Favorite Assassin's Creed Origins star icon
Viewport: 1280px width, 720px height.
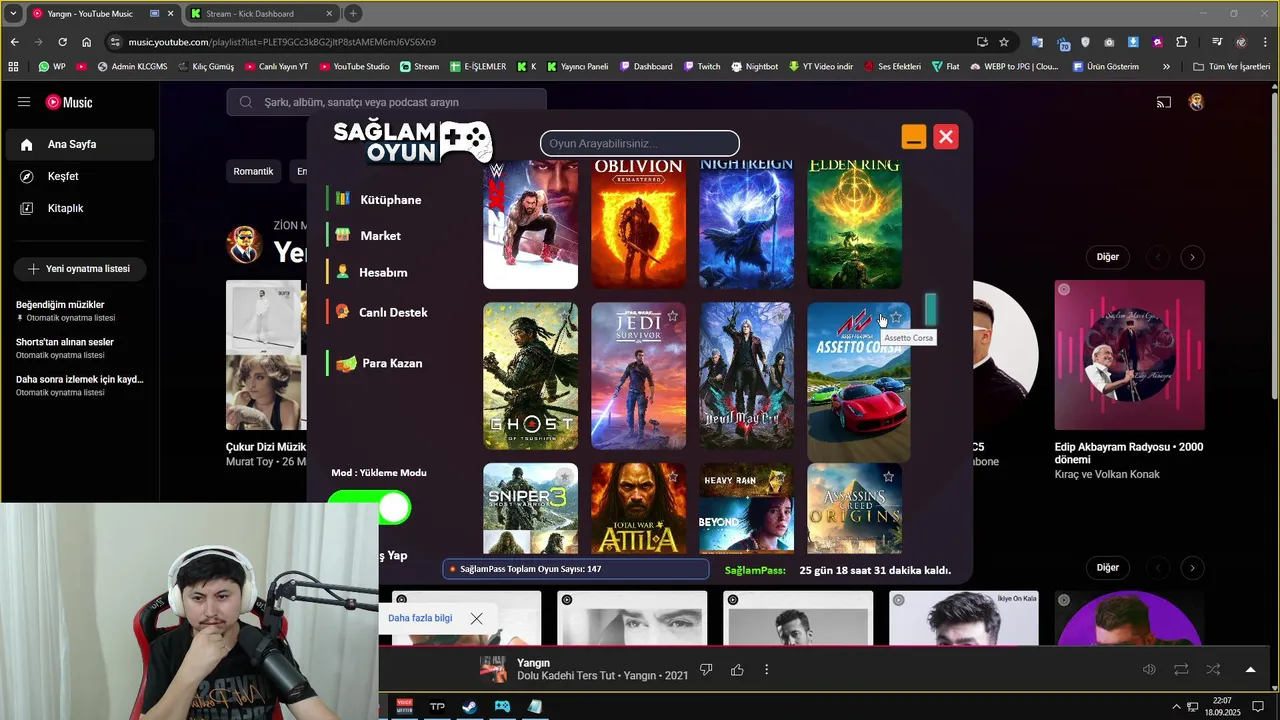(888, 476)
